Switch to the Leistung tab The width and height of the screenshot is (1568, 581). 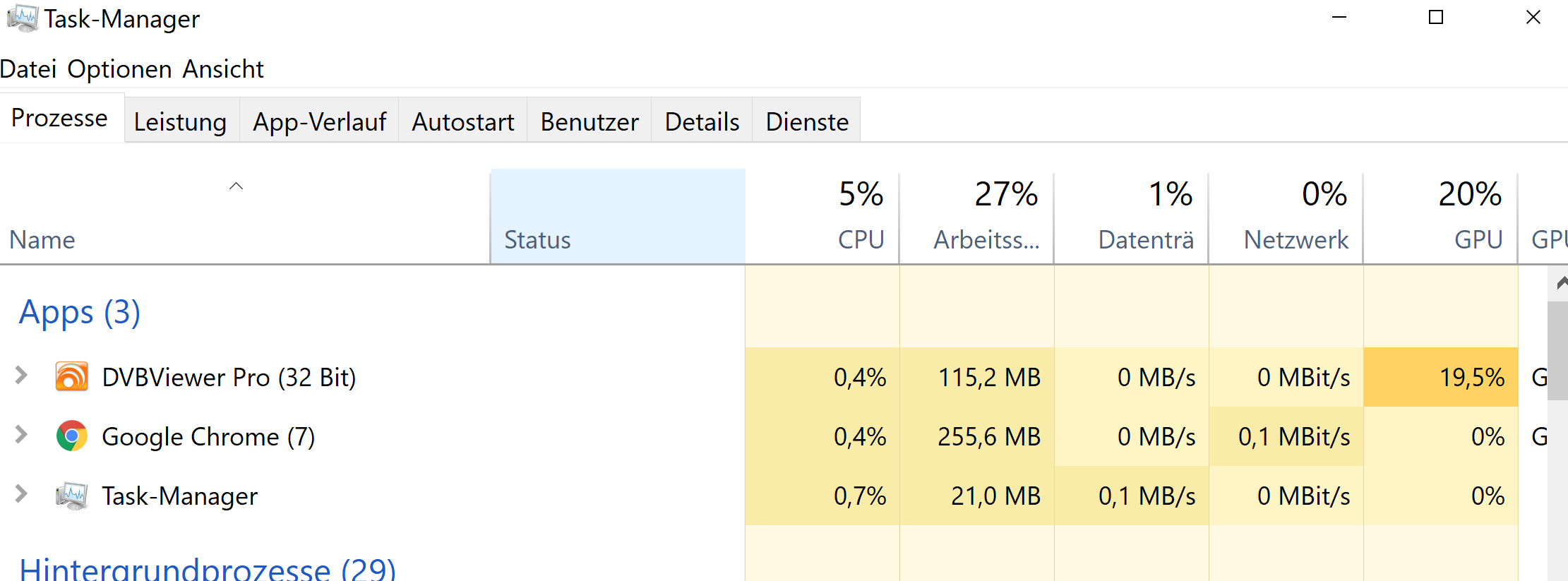click(180, 121)
